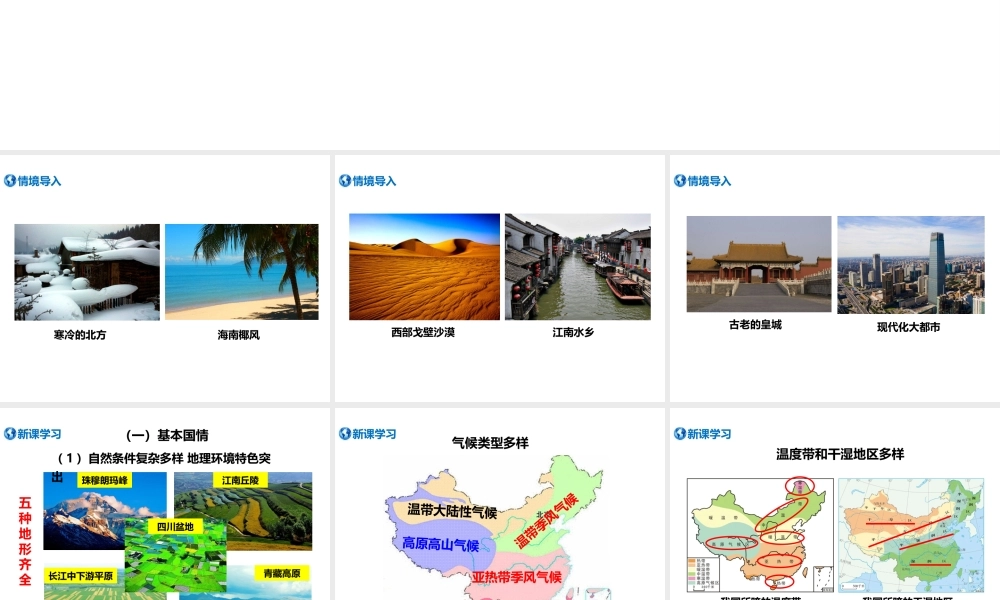Click the yellow label 长江中下游平原

point(80,576)
